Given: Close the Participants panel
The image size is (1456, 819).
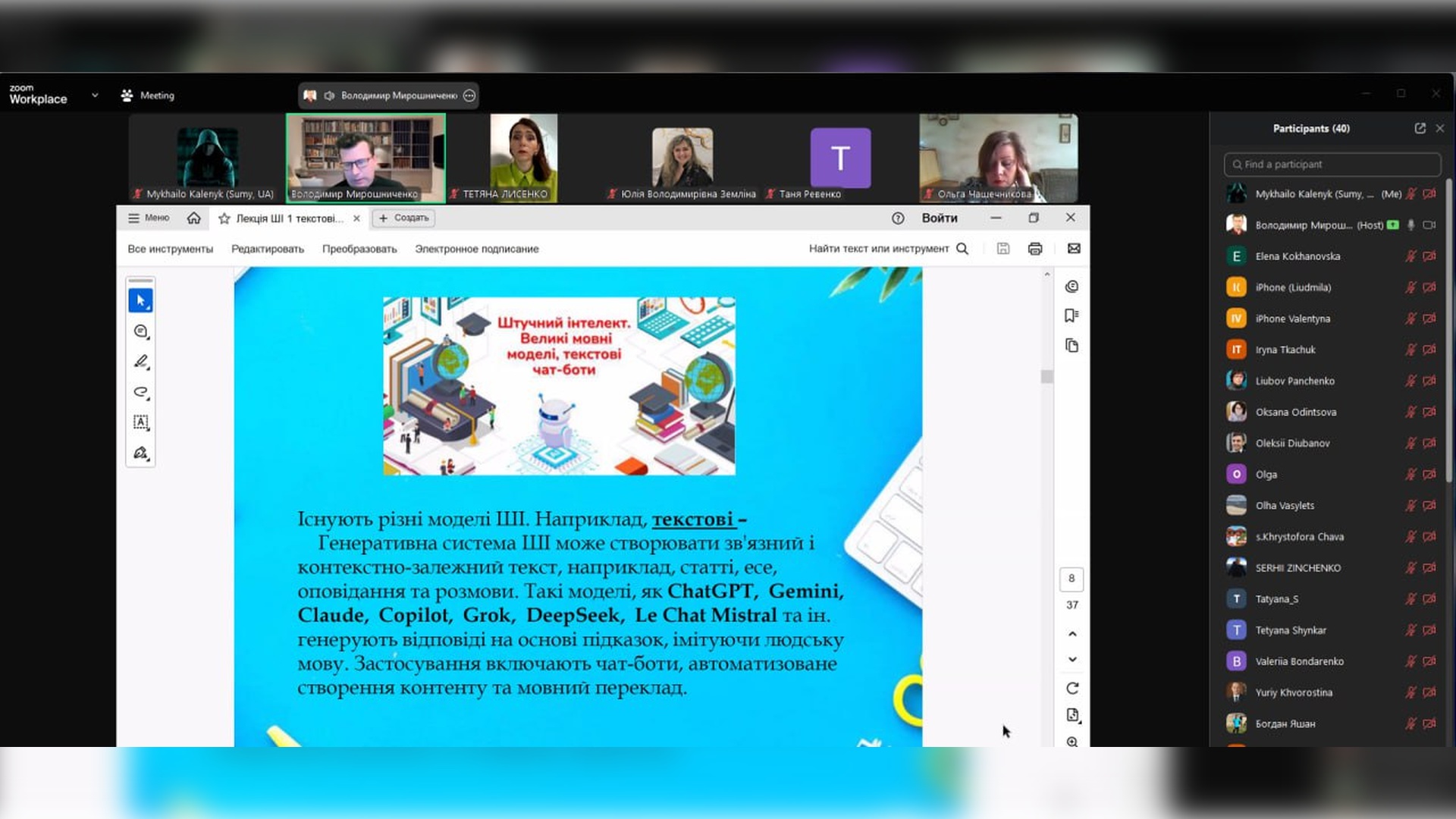Looking at the screenshot, I should (1440, 129).
